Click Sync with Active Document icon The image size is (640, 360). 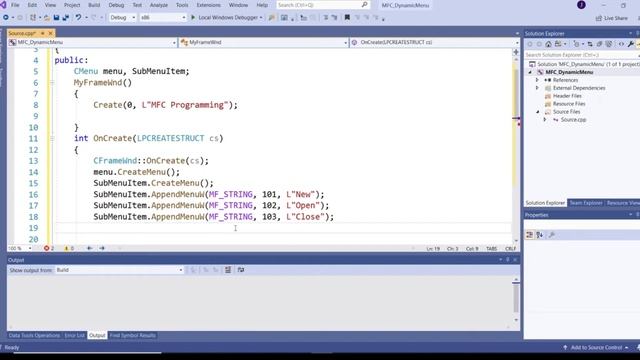point(590,44)
